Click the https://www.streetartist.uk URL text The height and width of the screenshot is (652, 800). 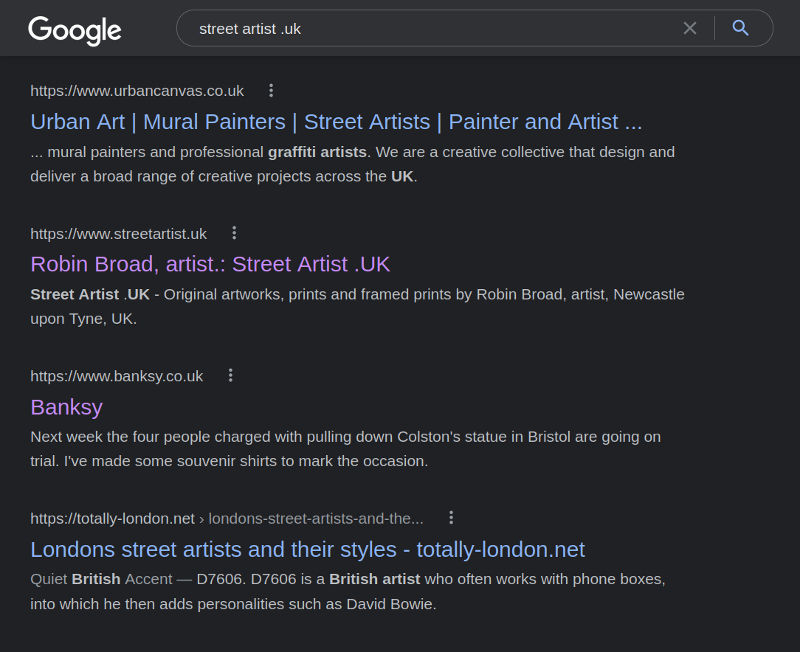point(118,234)
